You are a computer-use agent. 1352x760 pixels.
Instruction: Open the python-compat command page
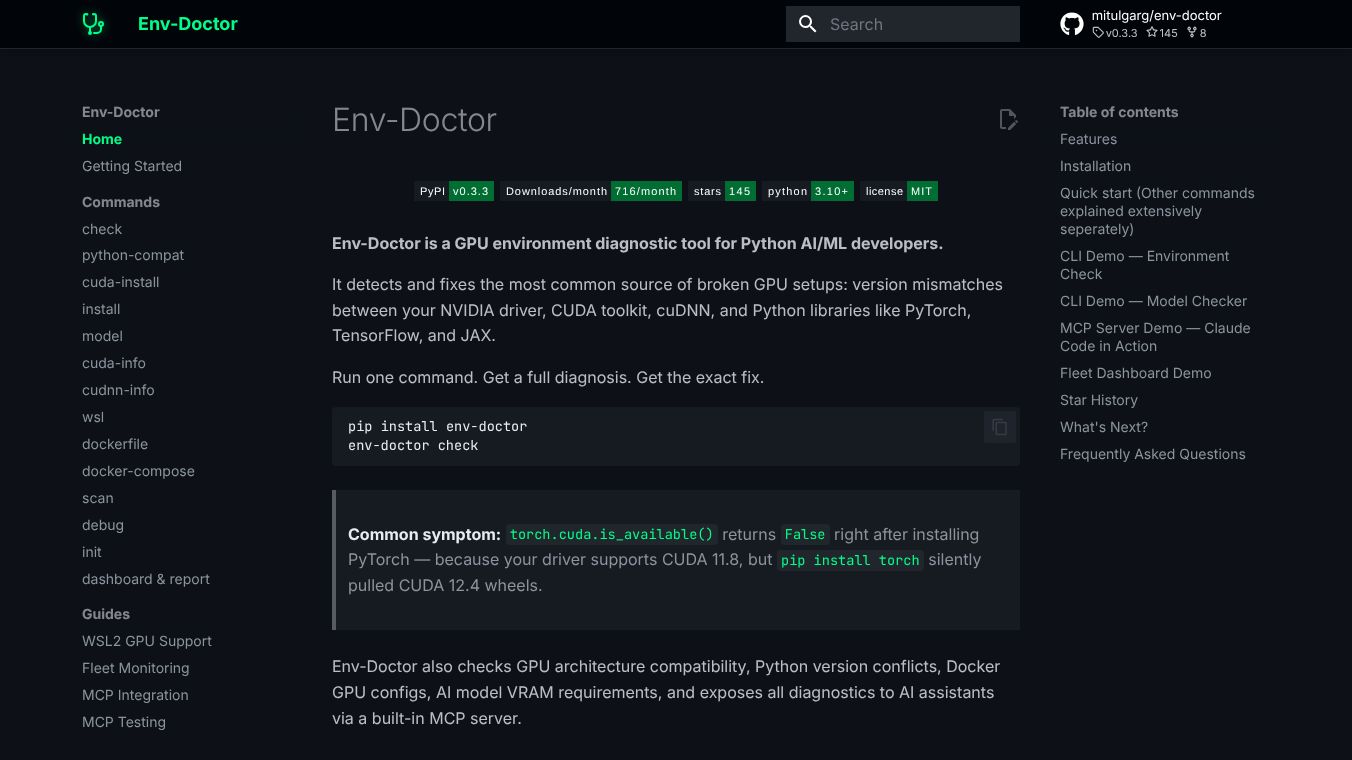(133, 255)
